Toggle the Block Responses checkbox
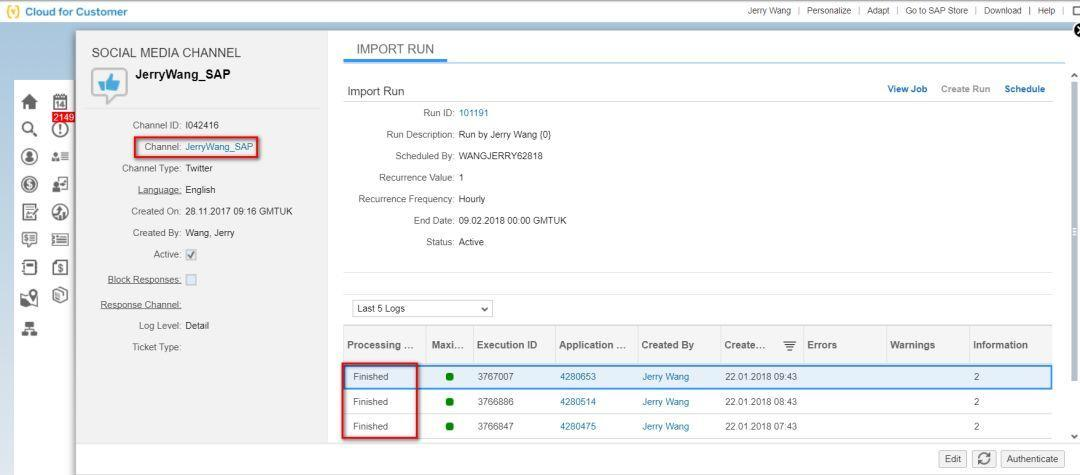Screen dimensions: 1080x475 click(191, 279)
